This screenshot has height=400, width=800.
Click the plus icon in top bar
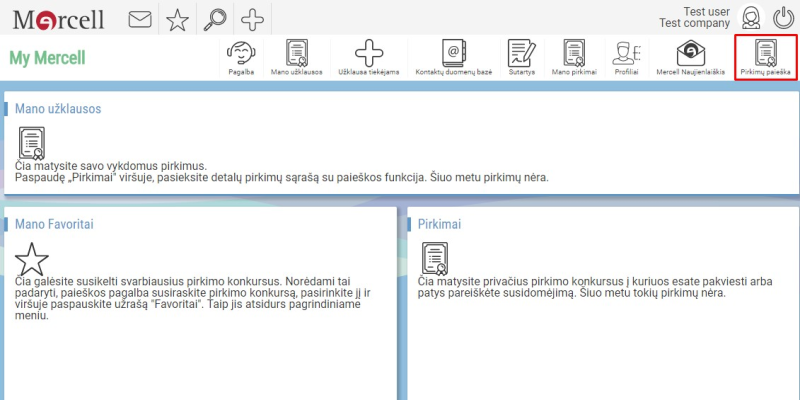pos(254,19)
